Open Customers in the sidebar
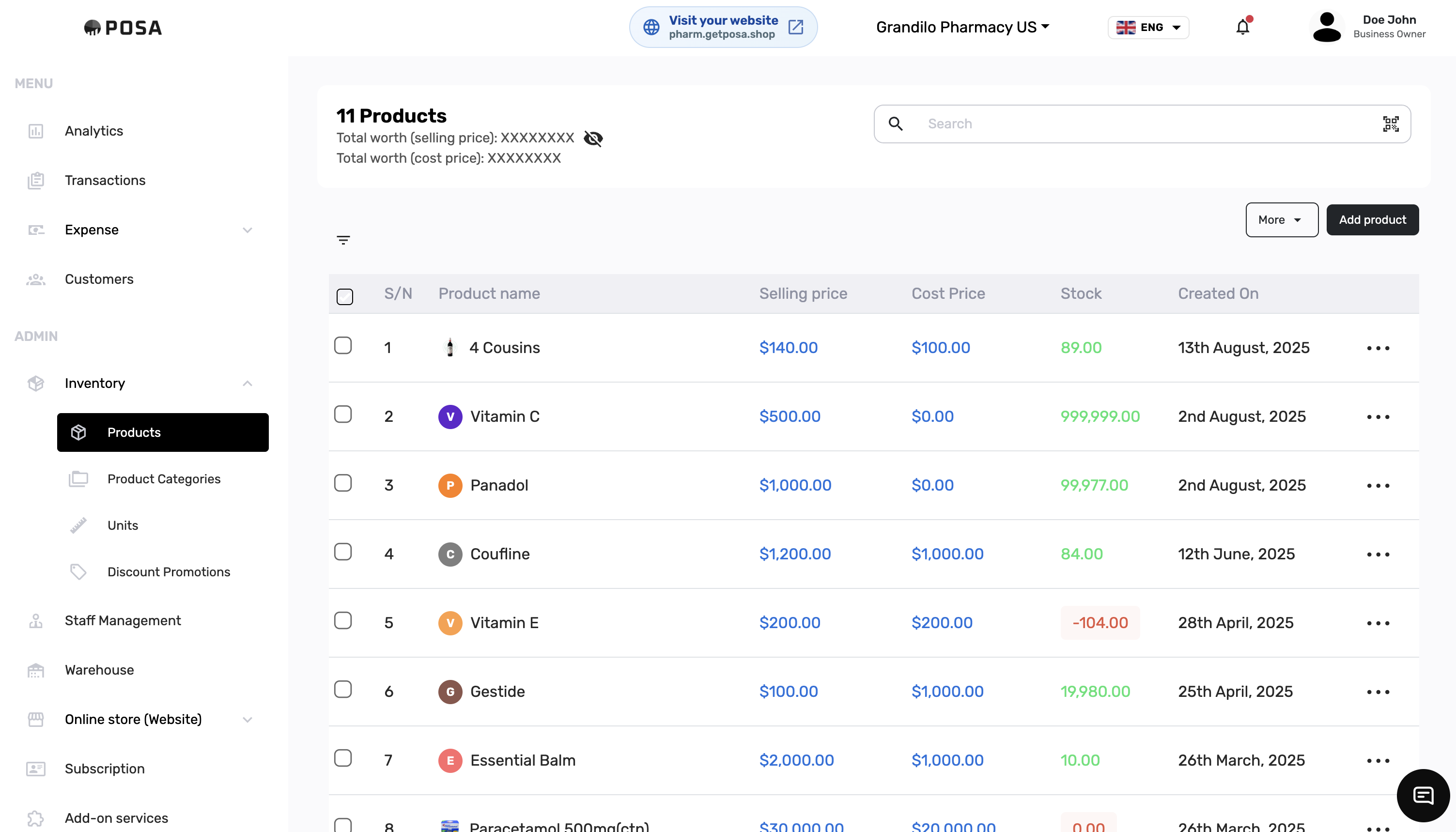1456x832 pixels. tap(99, 279)
